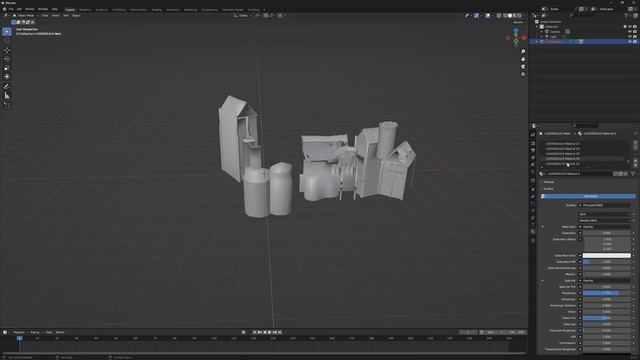Open the Object Mode dropdown

tap(25, 16)
